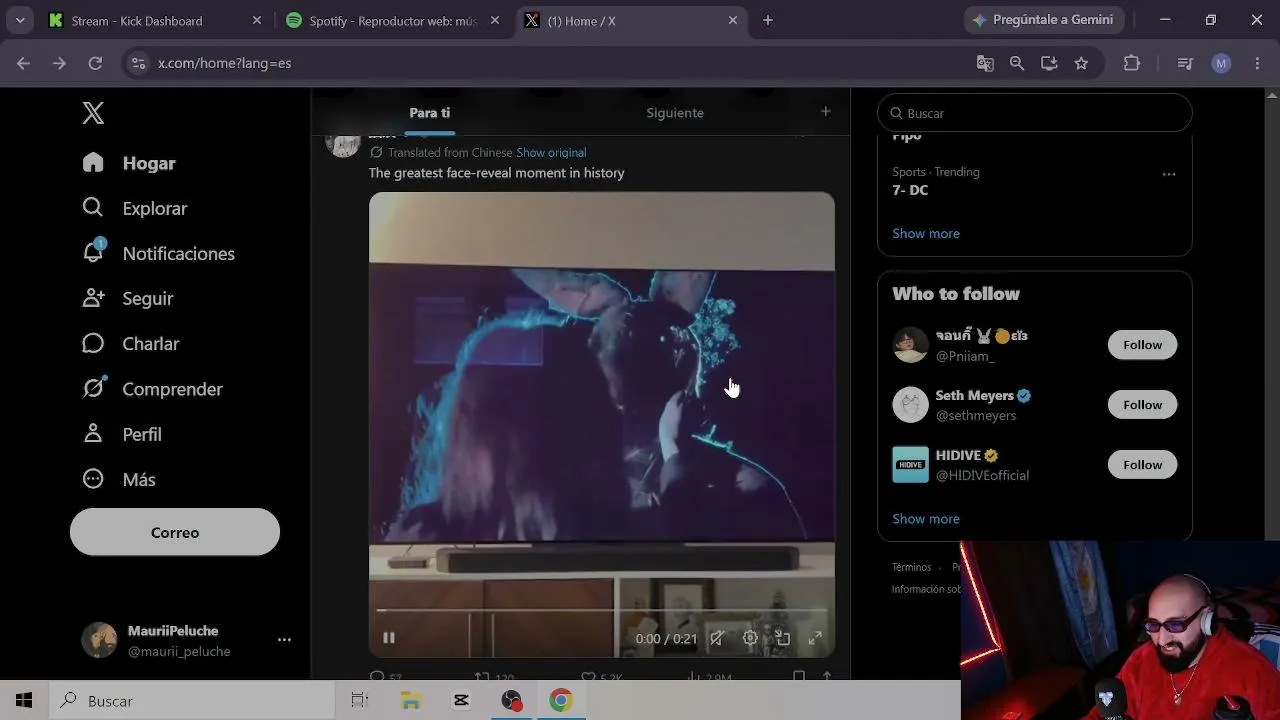Open Explorar from the sidebar
The image size is (1280, 720).
(135, 208)
